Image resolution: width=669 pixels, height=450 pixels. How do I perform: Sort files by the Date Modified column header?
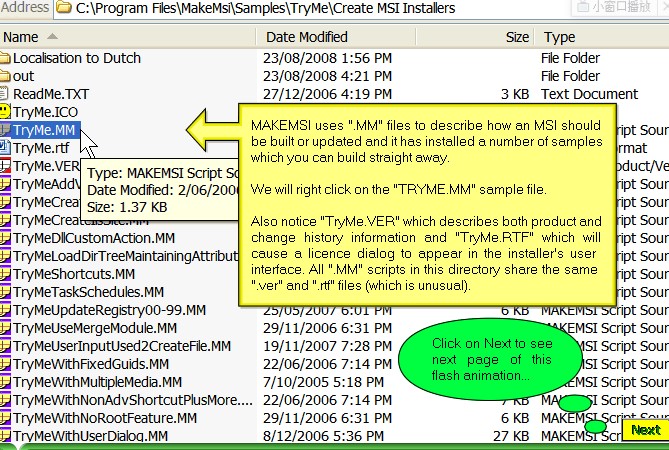tap(336, 37)
